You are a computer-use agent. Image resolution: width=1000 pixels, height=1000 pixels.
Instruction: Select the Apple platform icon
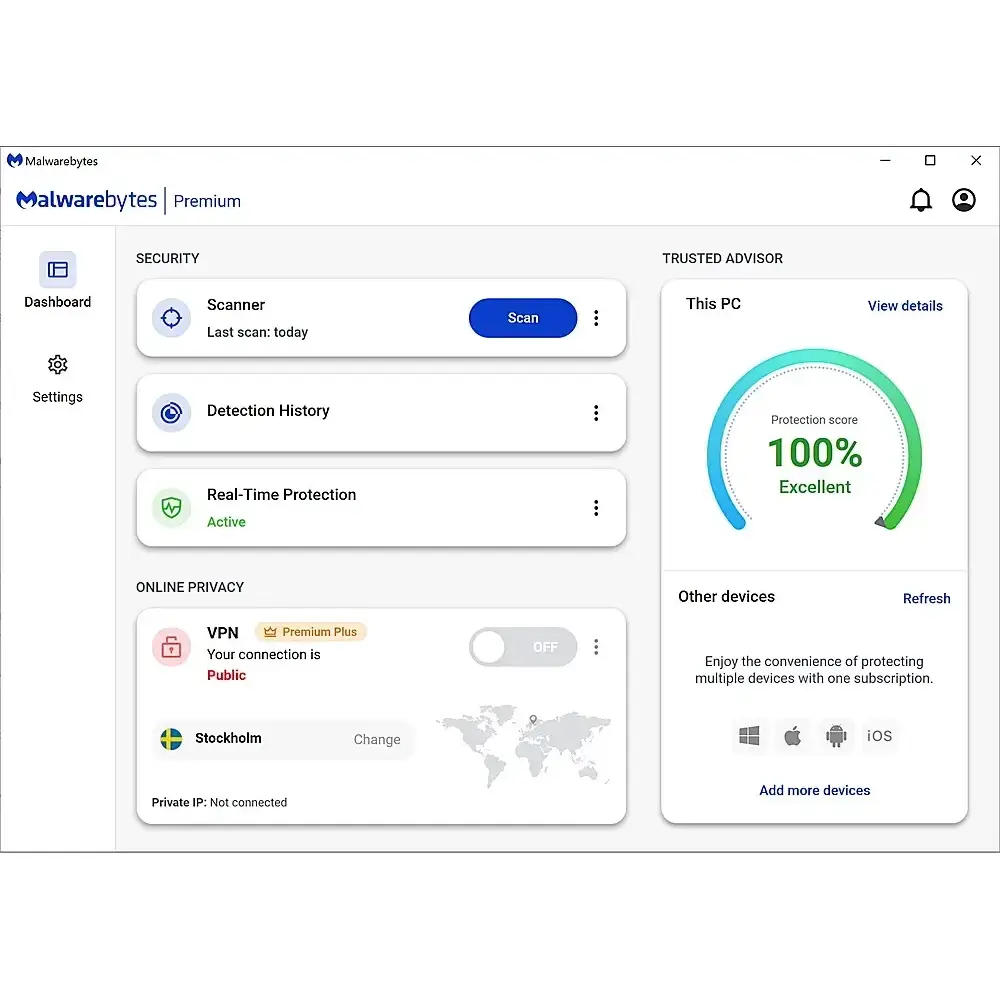792,737
